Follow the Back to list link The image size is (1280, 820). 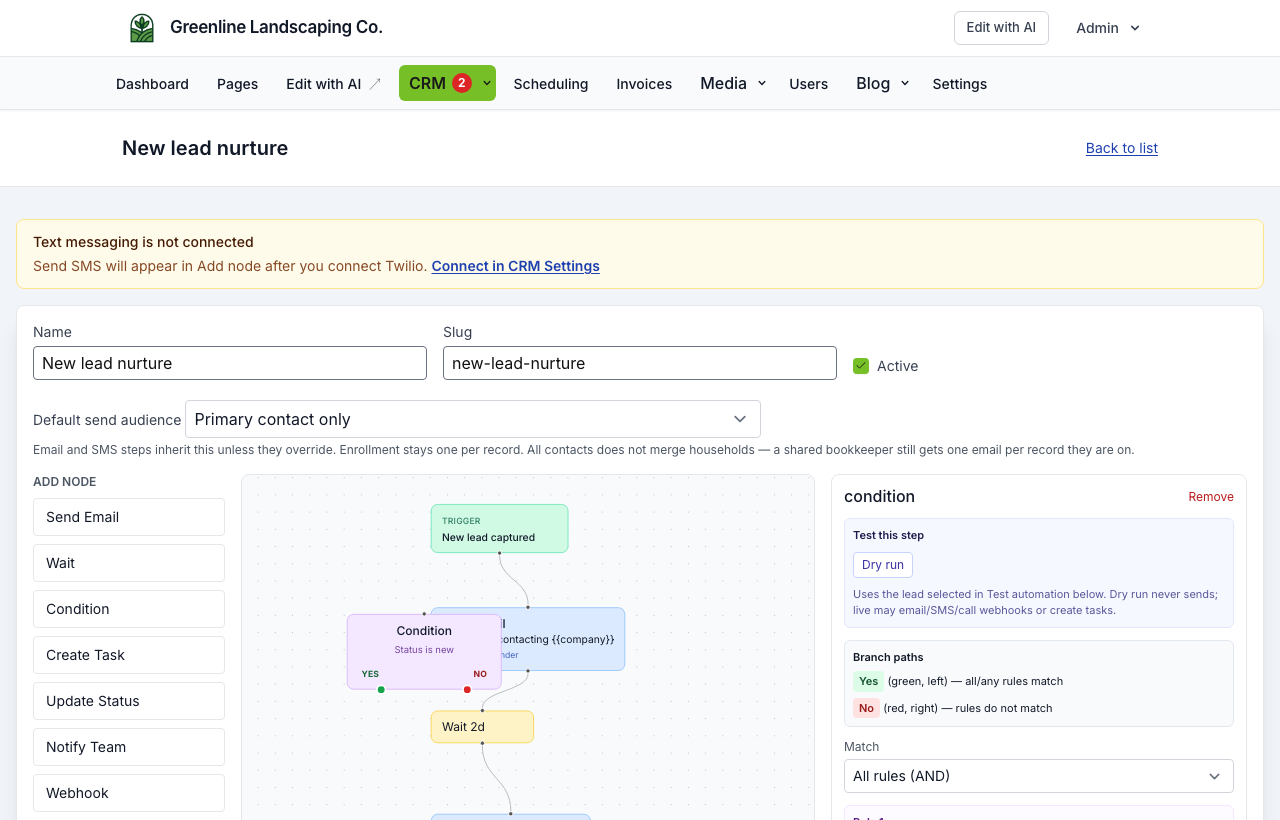1122,148
